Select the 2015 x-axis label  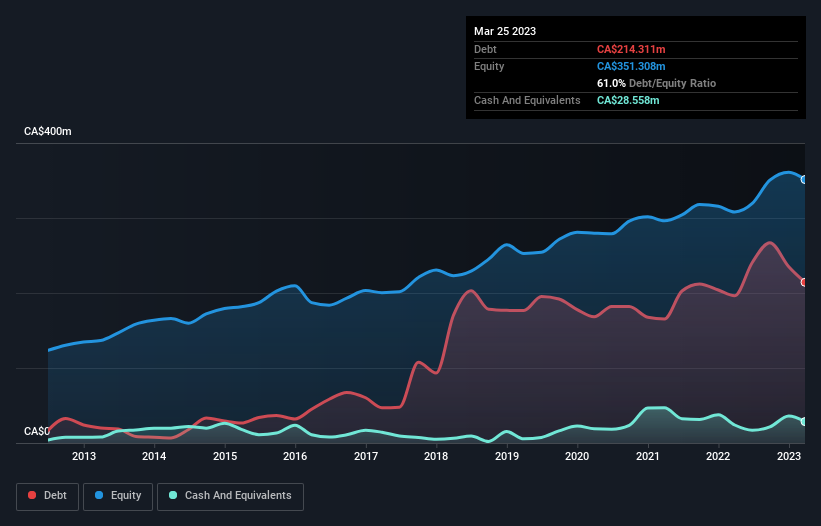225,456
